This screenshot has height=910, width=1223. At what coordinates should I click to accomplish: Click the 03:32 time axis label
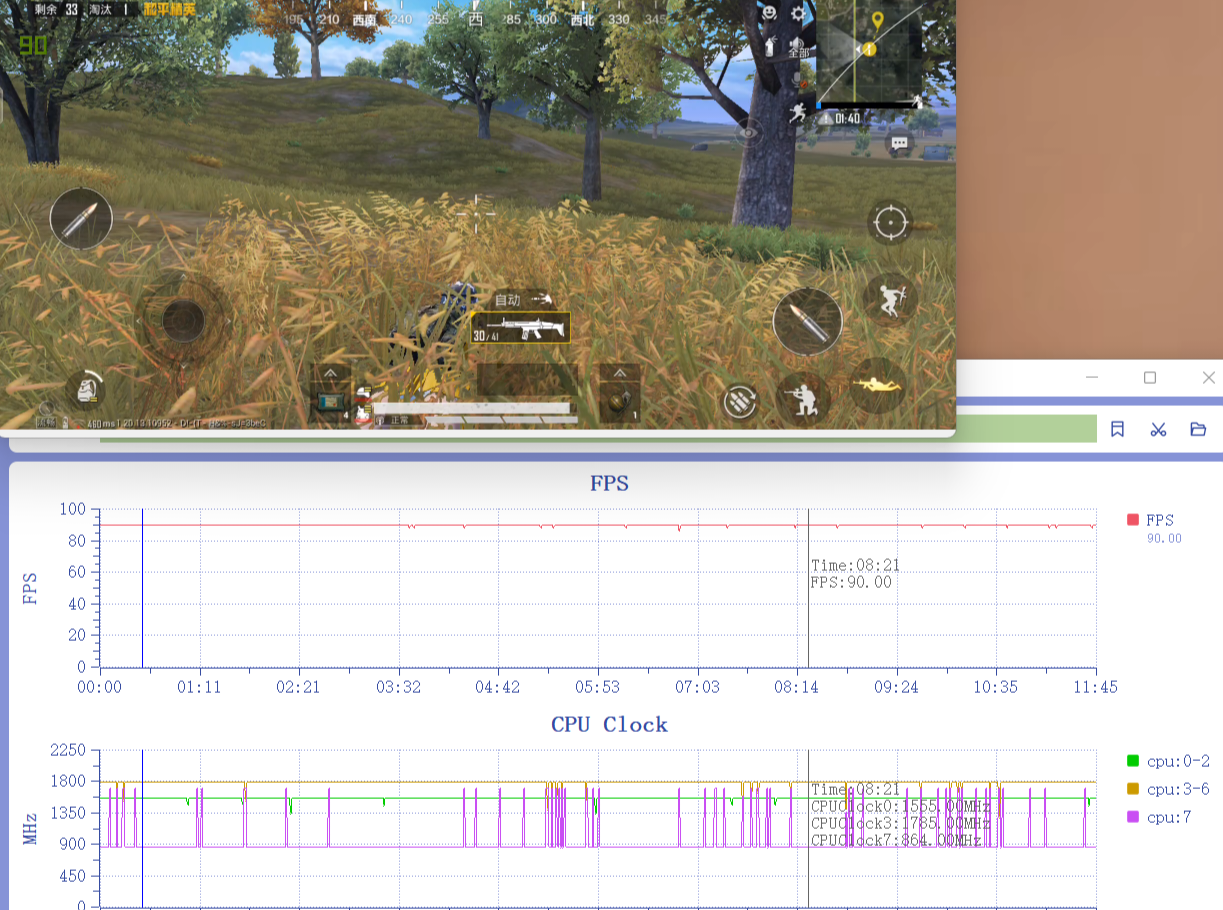[399, 687]
